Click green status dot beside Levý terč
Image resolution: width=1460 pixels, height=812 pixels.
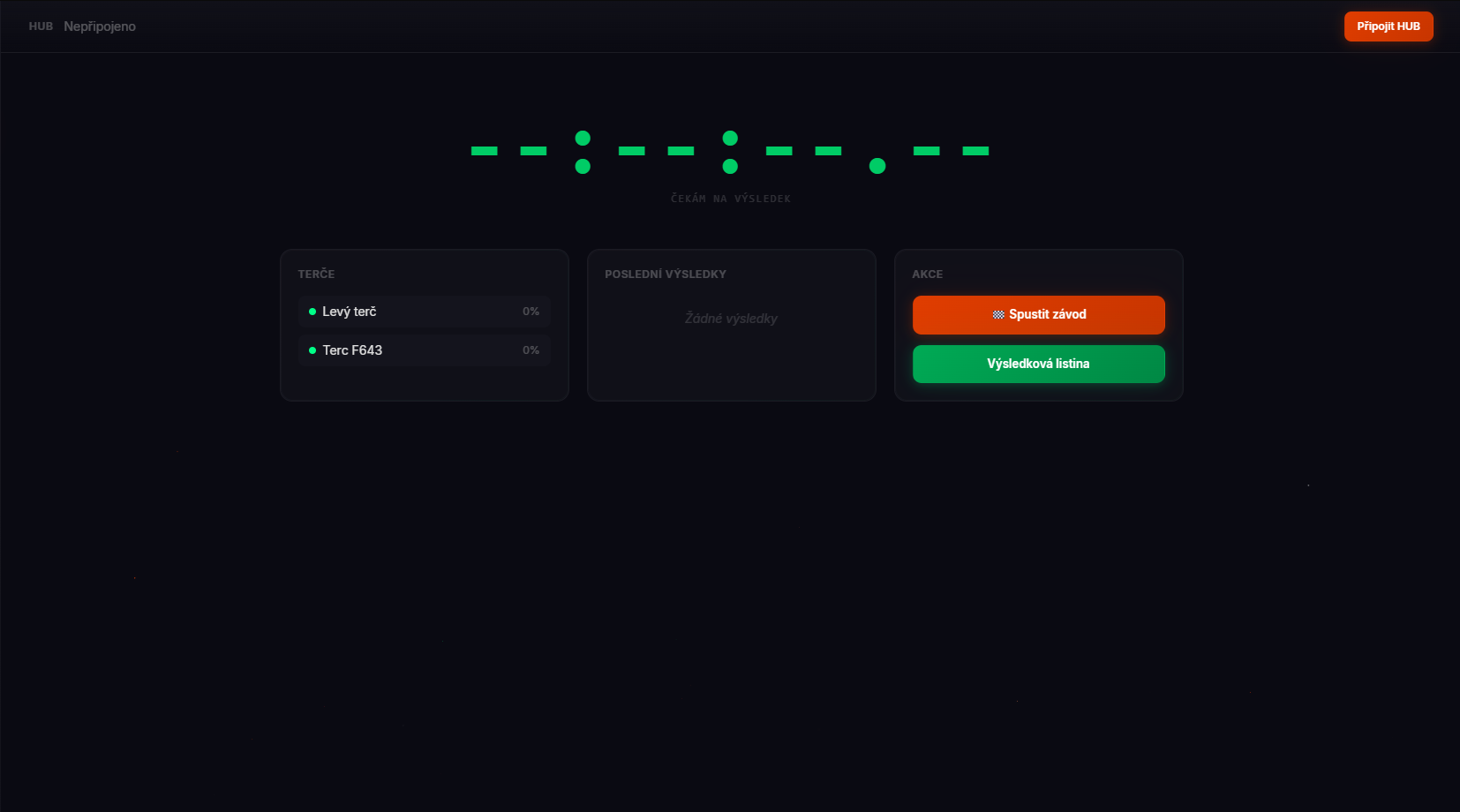pyautogui.click(x=312, y=312)
